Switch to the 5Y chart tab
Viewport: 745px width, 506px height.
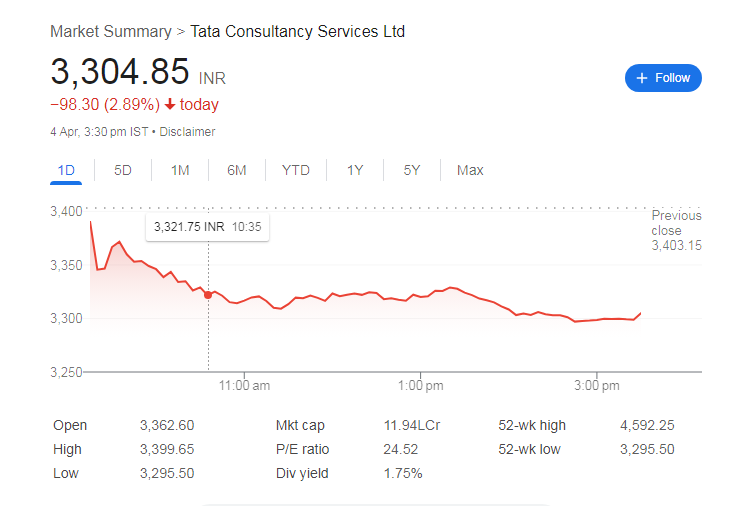pyautogui.click(x=412, y=170)
